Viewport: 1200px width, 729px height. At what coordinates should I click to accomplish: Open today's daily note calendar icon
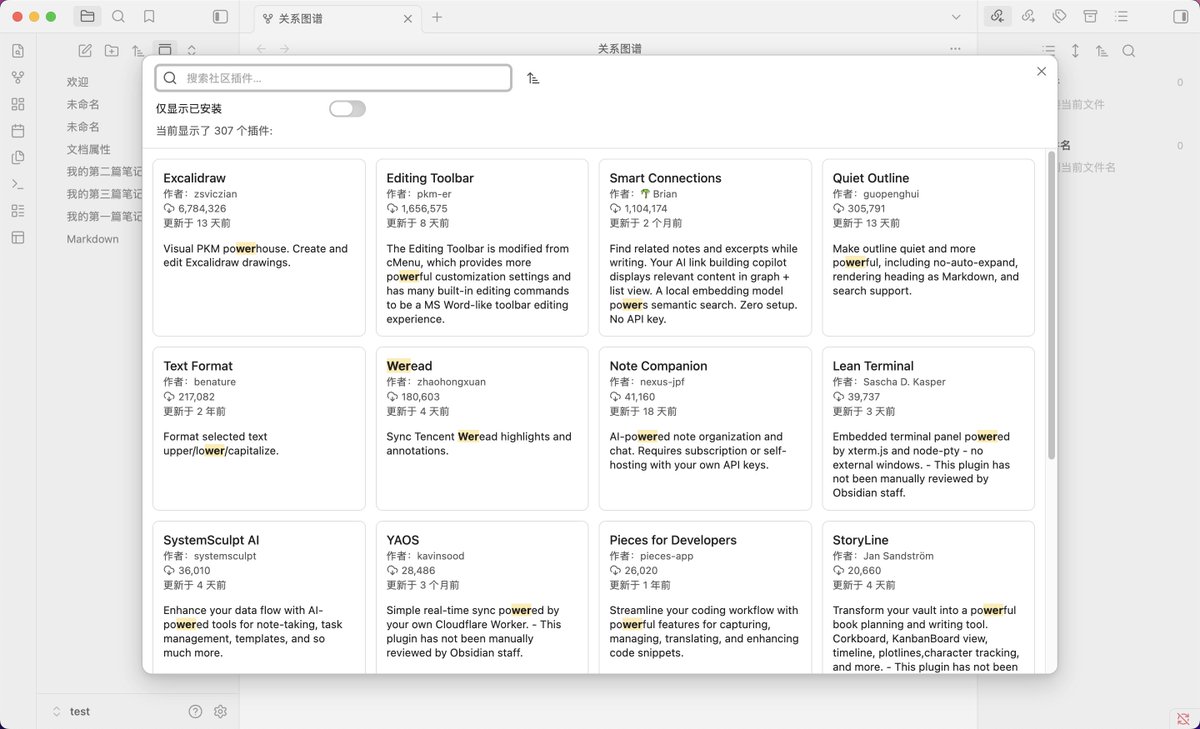pos(17,131)
